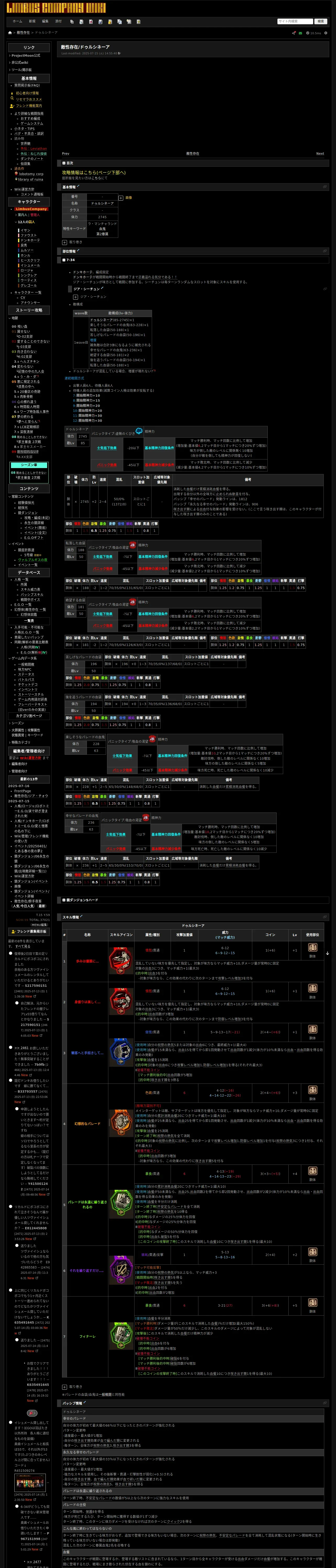336x1568 pixels.
Task: Click the home icon in breadcrumb
Action: pyautogui.click(x=10, y=33)
